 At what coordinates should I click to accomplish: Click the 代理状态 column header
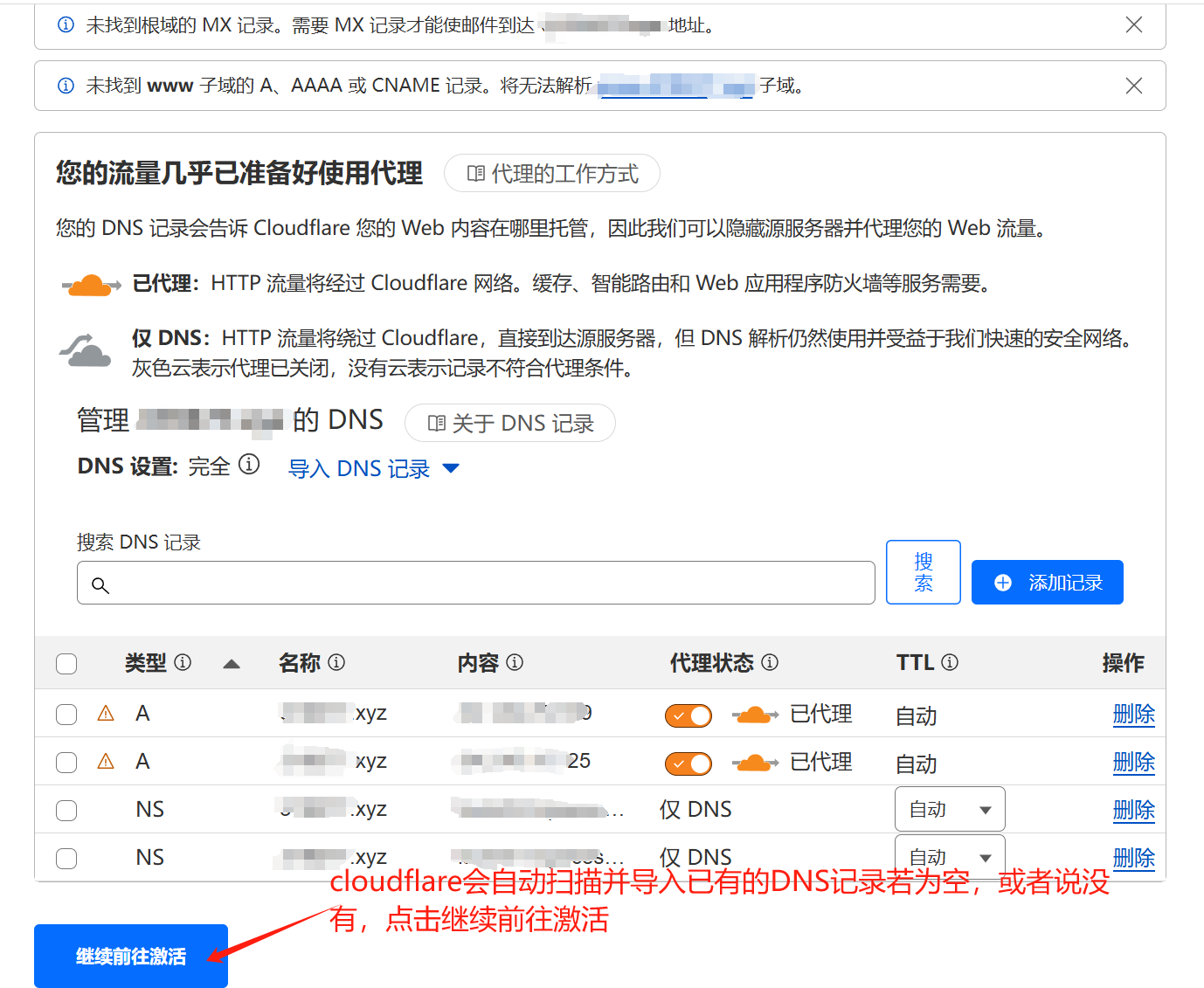711,663
